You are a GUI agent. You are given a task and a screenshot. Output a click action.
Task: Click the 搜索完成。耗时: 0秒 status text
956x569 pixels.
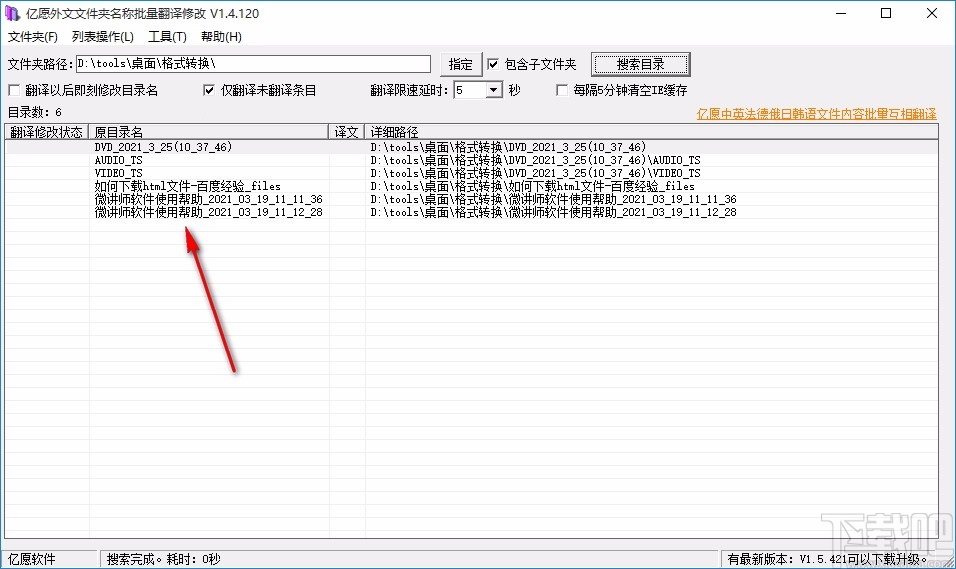click(163, 559)
